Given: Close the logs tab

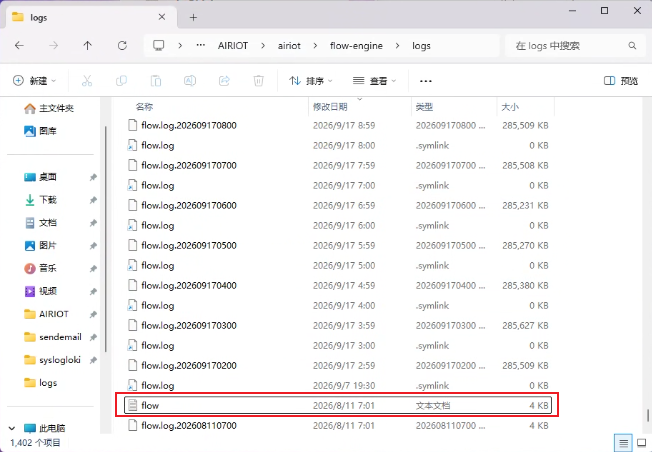Looking at the screenshot, I should coord(162,17).
